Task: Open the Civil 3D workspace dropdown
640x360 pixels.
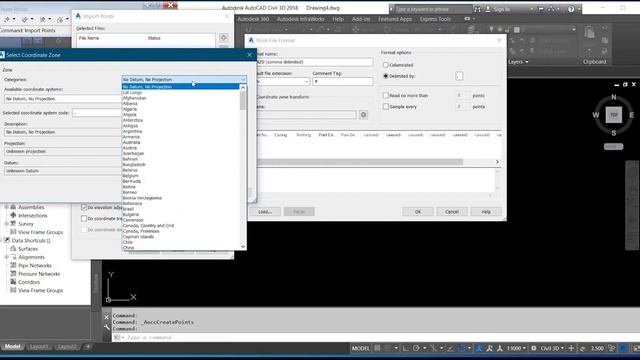Action: coord(552,348)
